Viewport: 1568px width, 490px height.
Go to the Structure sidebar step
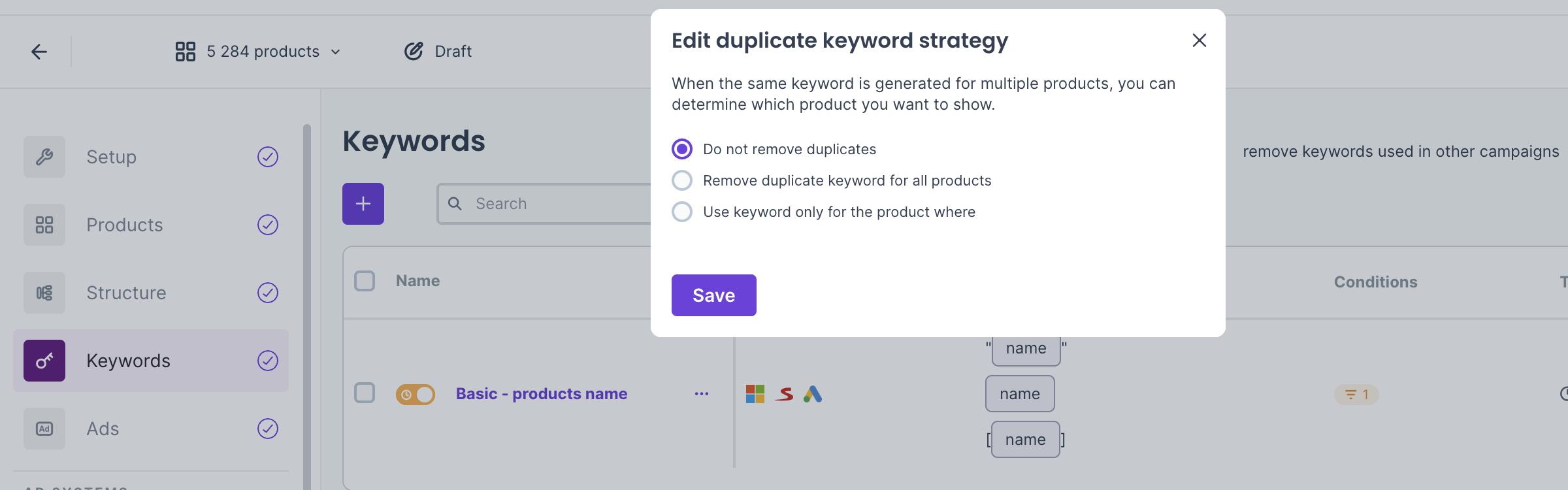click(126, 293)
